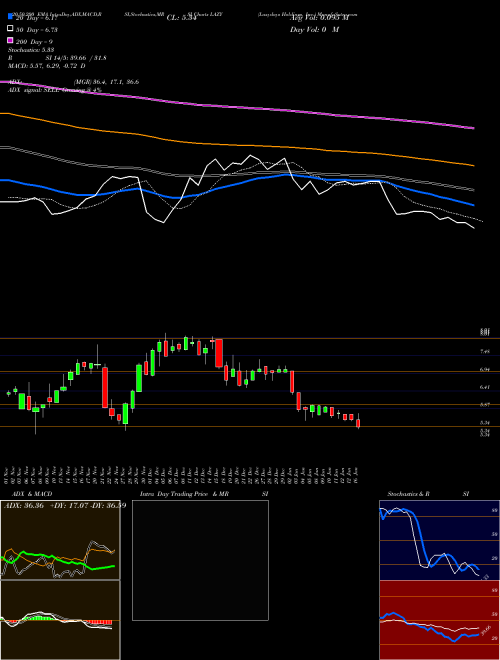The image size is (500, 660).
Task: Click the 5.87 price axis label
Action: point(485,405)
